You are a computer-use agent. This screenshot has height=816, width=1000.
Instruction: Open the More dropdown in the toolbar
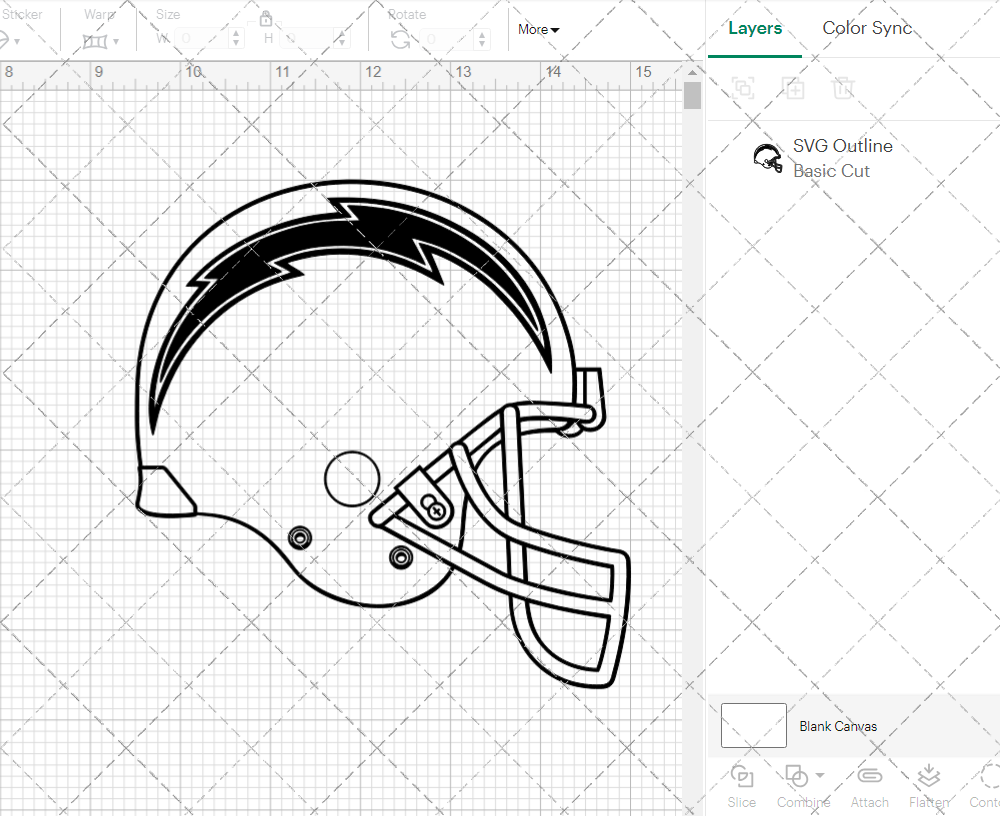(538, 30)
